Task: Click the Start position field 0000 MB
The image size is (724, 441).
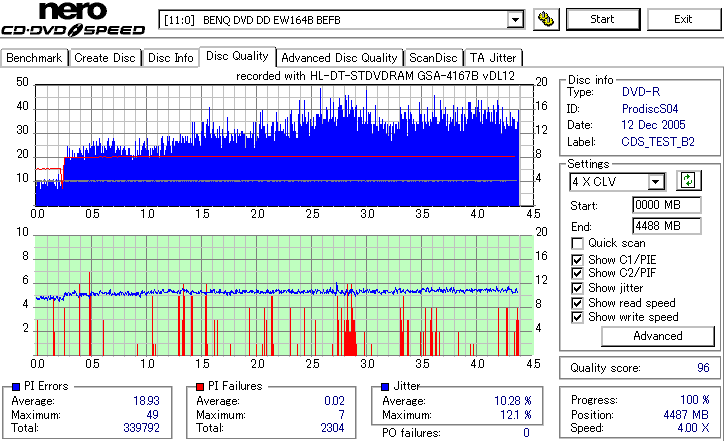Action: [x=666, y=205]
